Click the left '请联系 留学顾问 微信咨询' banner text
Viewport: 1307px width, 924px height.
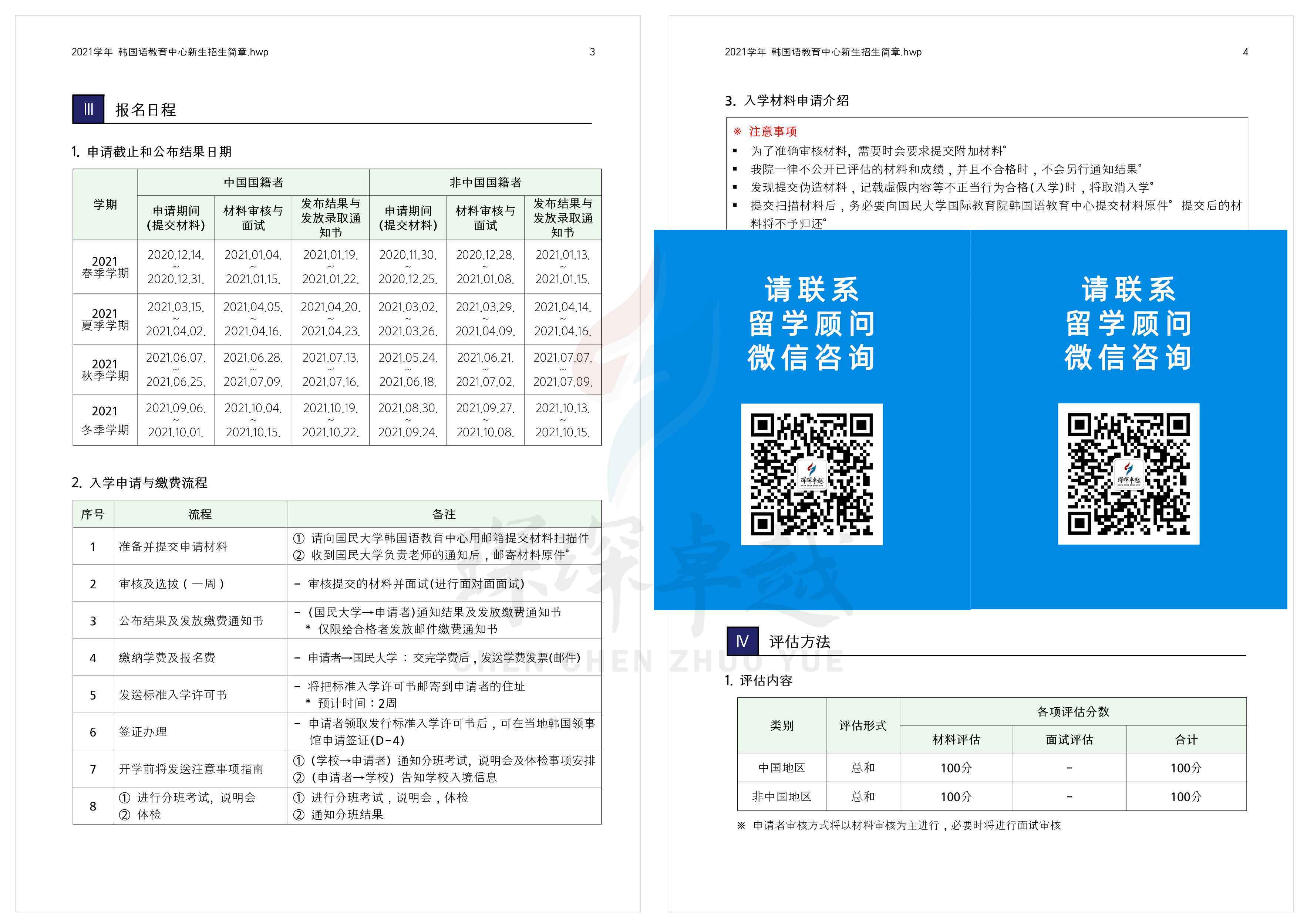(812, 323)
